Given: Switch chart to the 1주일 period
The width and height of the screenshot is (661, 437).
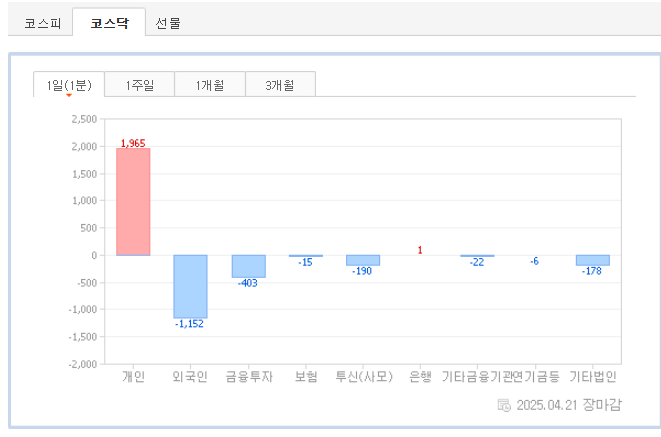Looking at the screenshot, I should [x=140, y=85].
